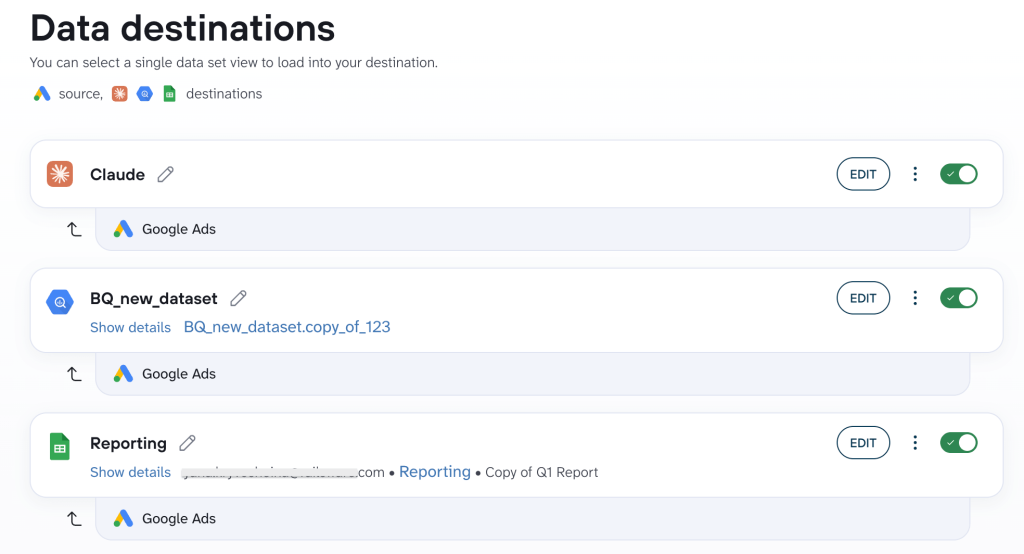Open three-dot menu for Claude destination
The image size is (1024, 554).
(915, 174)
